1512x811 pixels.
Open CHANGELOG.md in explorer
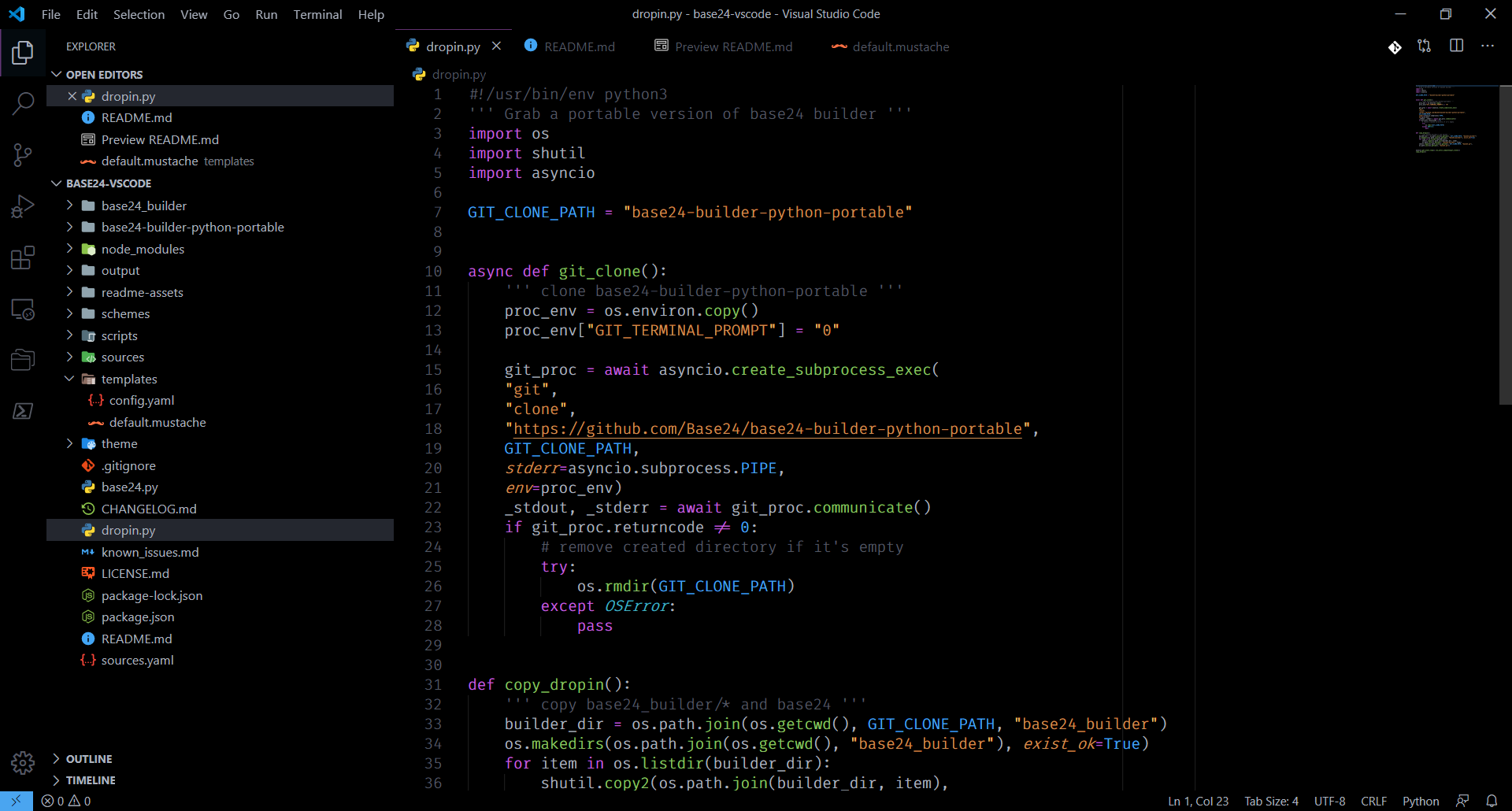pos(220,509)
